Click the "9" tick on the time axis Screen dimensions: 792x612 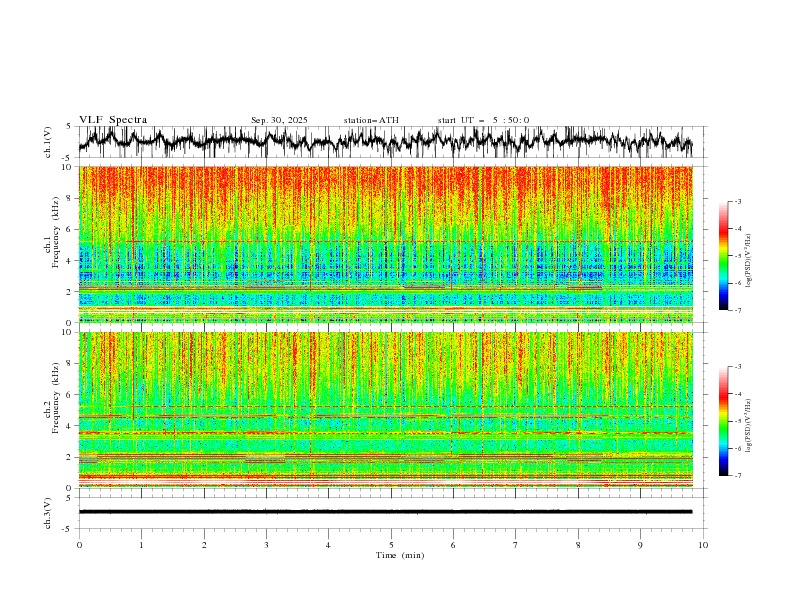point(640,545)
